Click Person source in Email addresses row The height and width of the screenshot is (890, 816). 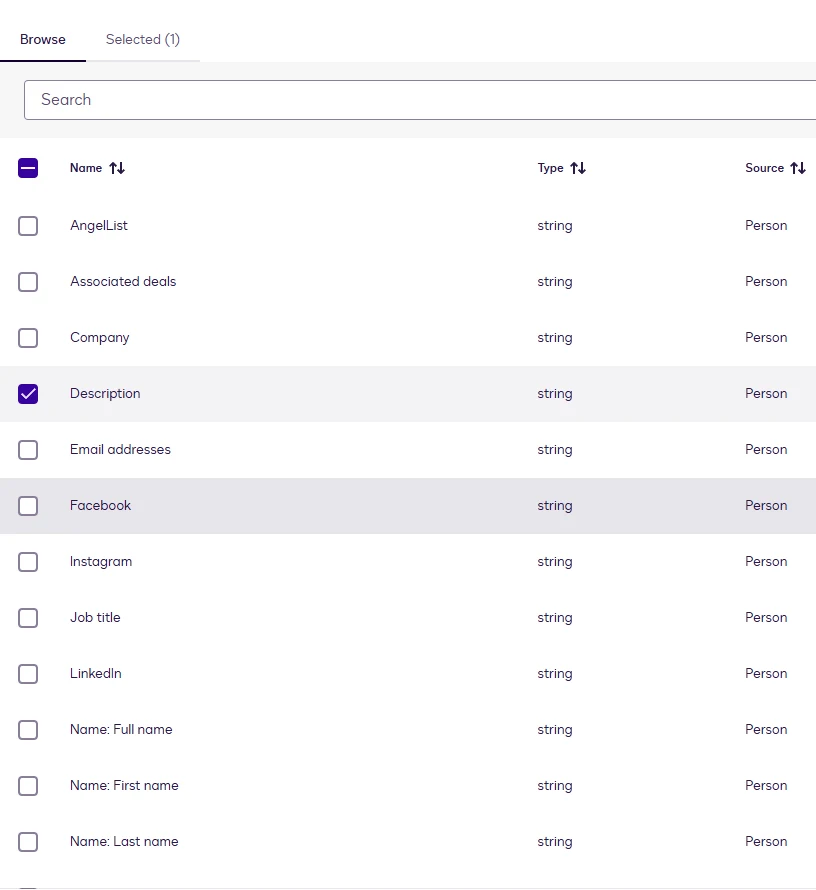tap(766, 450)
